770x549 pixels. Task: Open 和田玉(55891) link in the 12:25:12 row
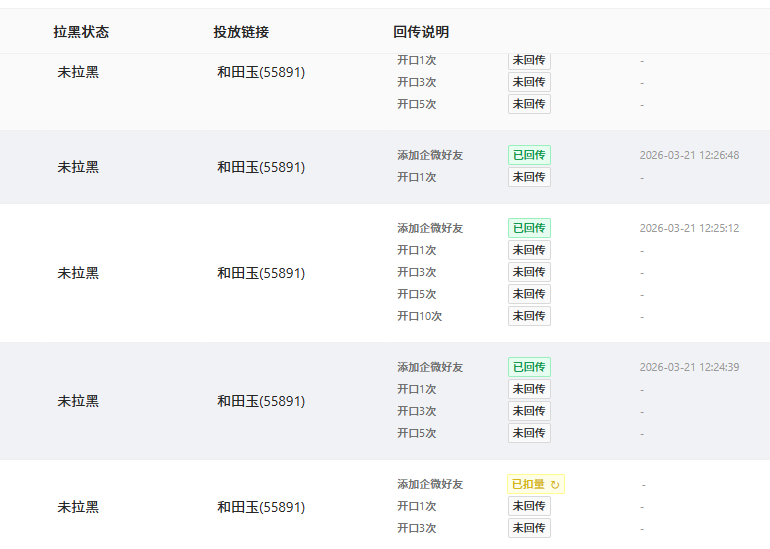click(x=261, y=273)
